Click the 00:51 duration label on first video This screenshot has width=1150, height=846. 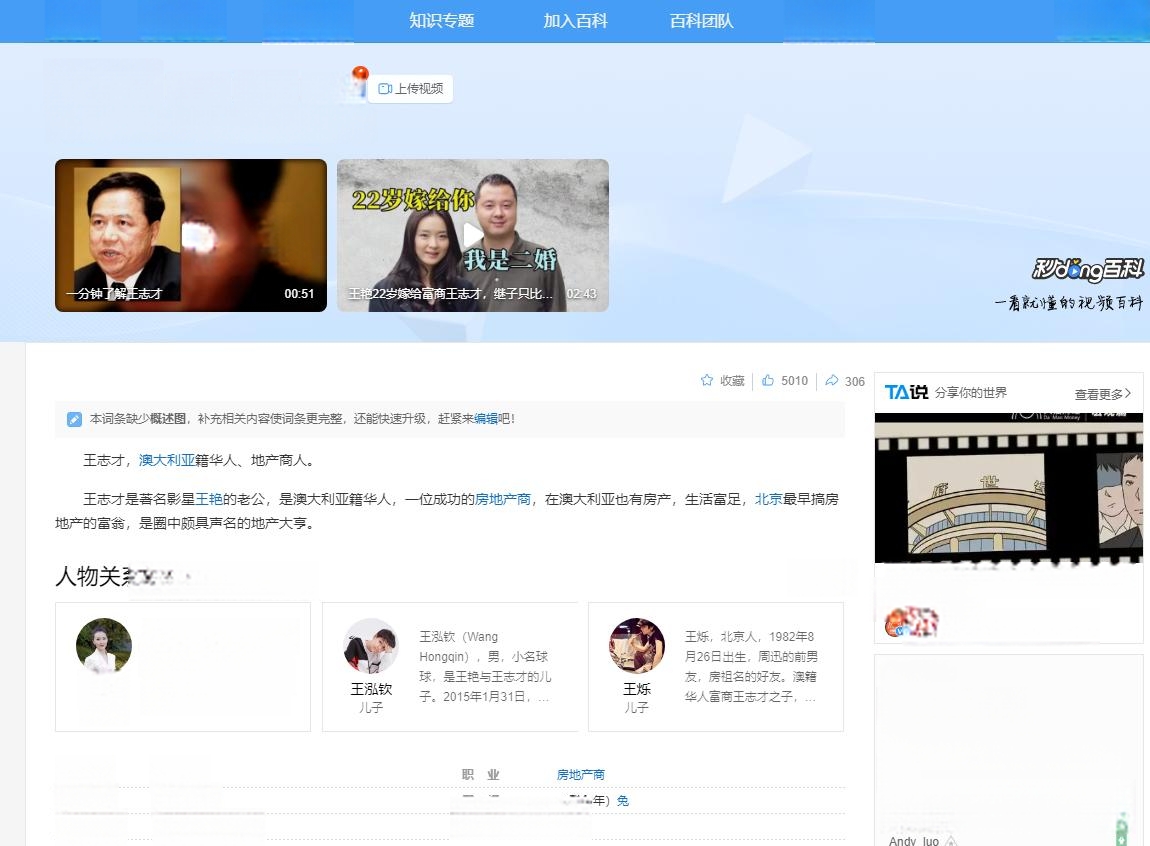tap(299, 294)
